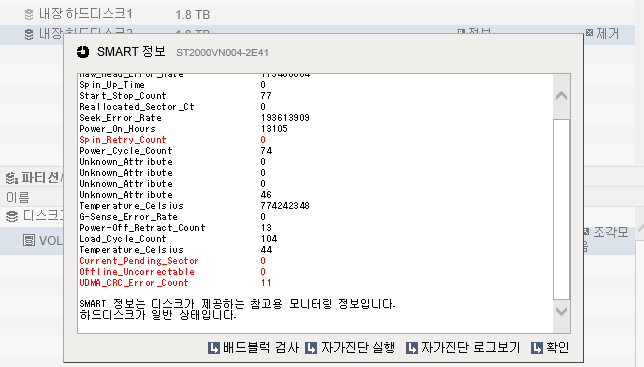The image size is (644, 367).
Task: Click the 파티션 section header icon
Action: (12, 178)
